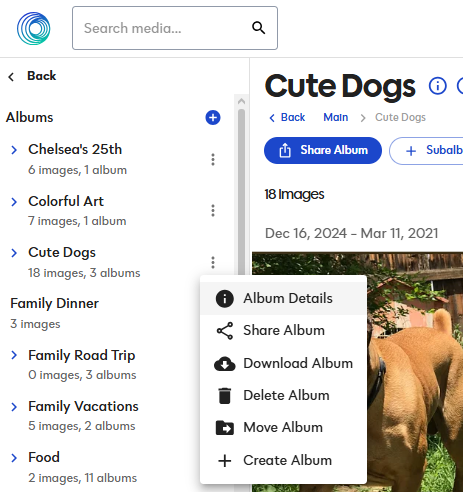Expand Colorful Art album
Image resolution: width=463 pixels, height=492 pixels.
tap(14, 202)
